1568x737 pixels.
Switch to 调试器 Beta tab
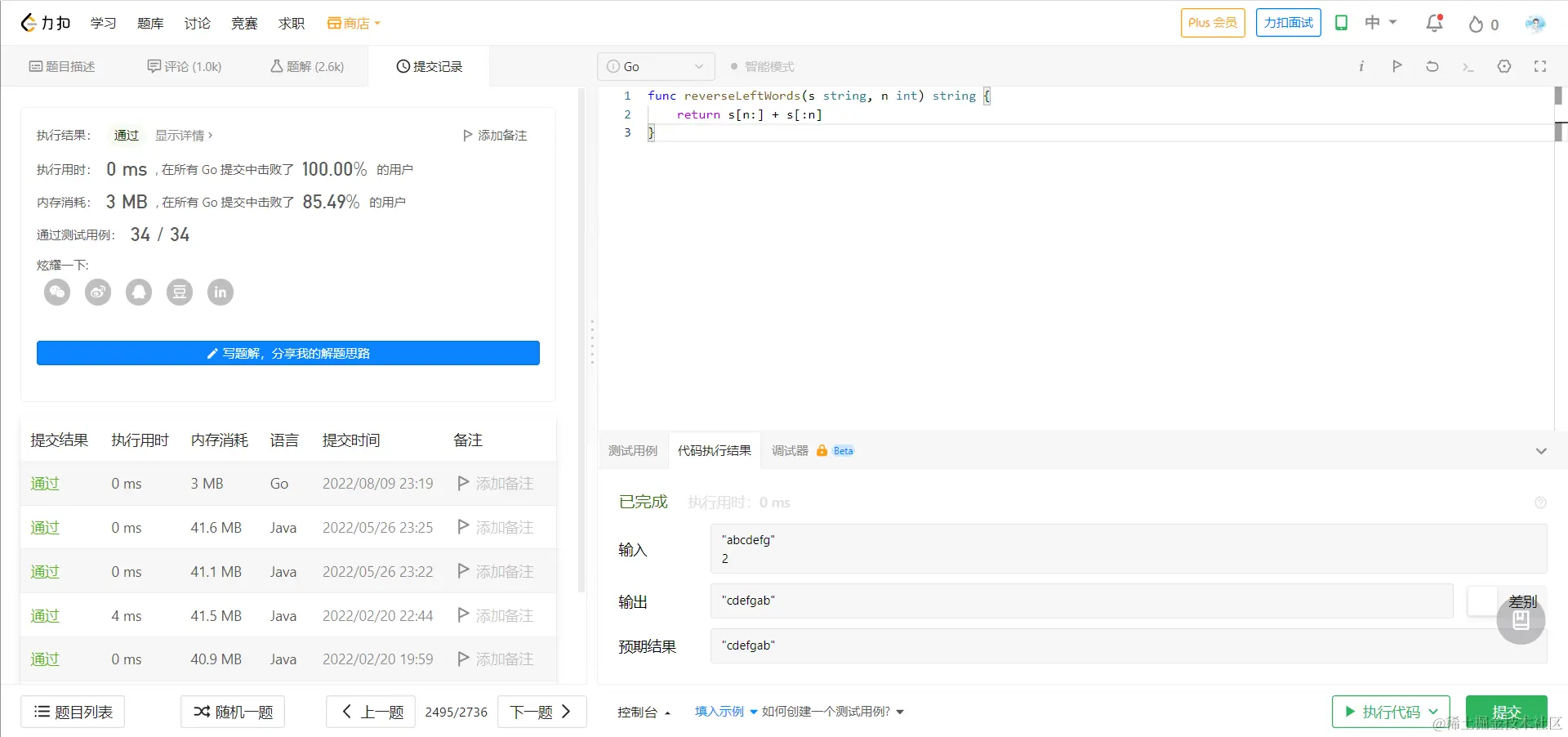click(x=813, y=451)
